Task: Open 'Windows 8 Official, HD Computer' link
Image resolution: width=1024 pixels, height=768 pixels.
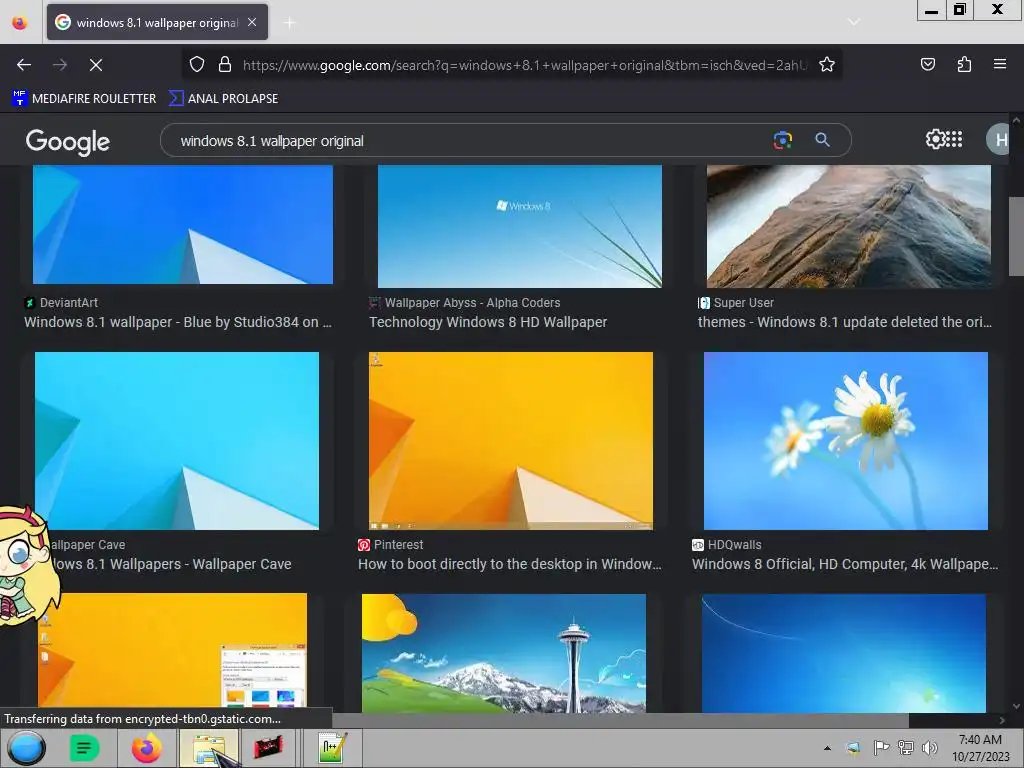Action: tap(845, 564)
